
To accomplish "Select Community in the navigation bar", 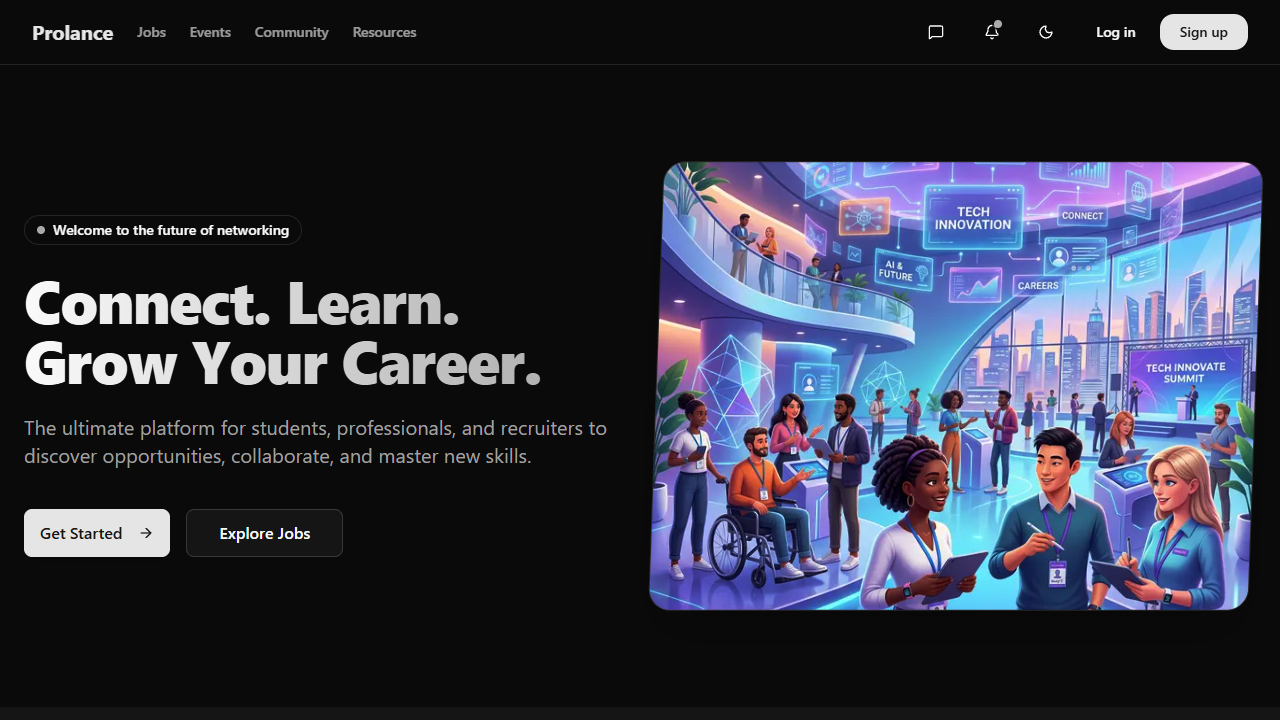I will click(x=291, y=32).
